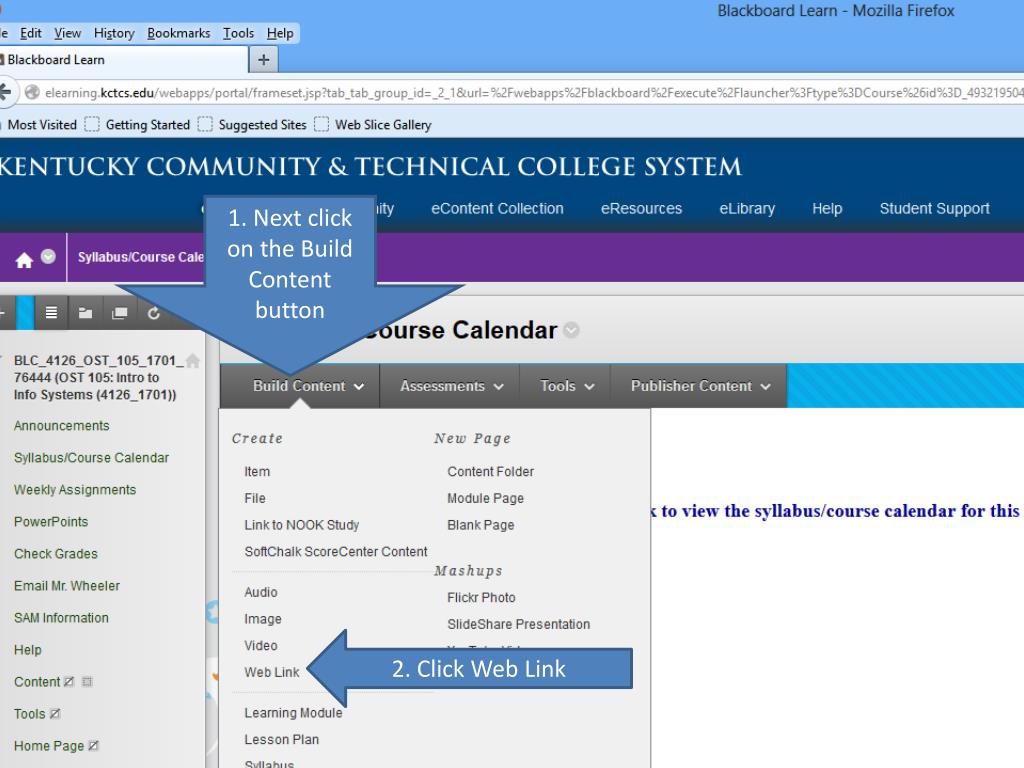Click the hidden-link icon next to sidebar Tools

[x=55, y=714]
